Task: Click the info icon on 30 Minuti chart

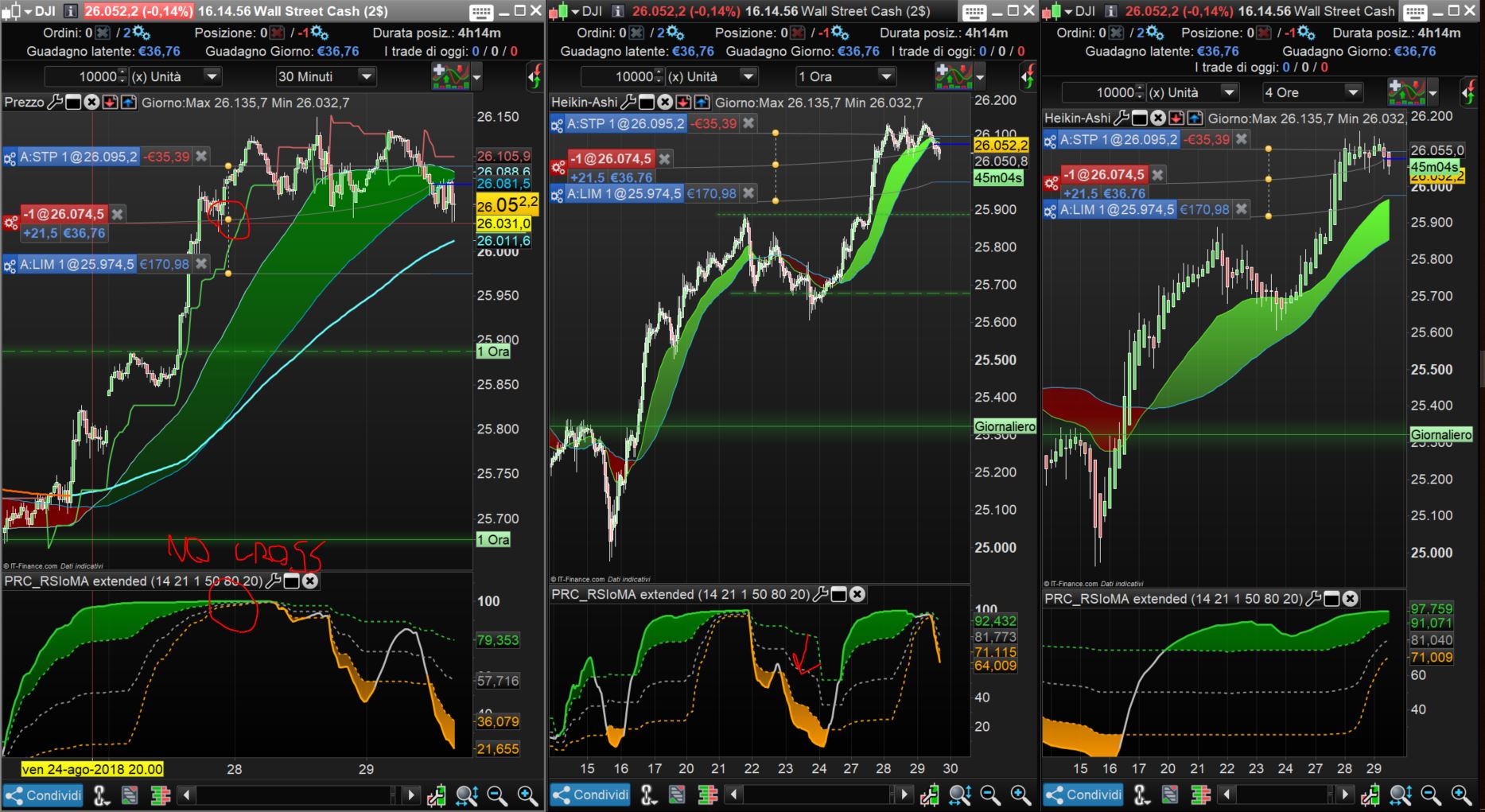Action: 70,11
